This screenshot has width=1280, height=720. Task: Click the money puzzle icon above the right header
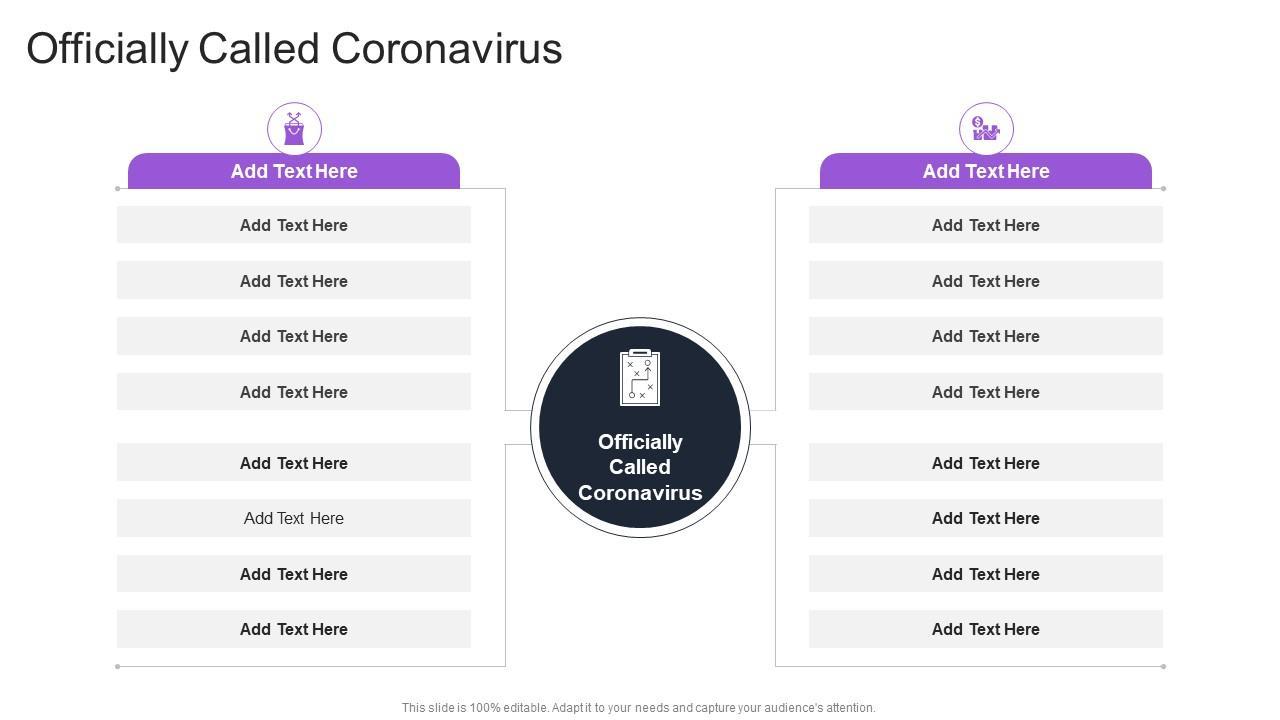click(x=986, y=129)
